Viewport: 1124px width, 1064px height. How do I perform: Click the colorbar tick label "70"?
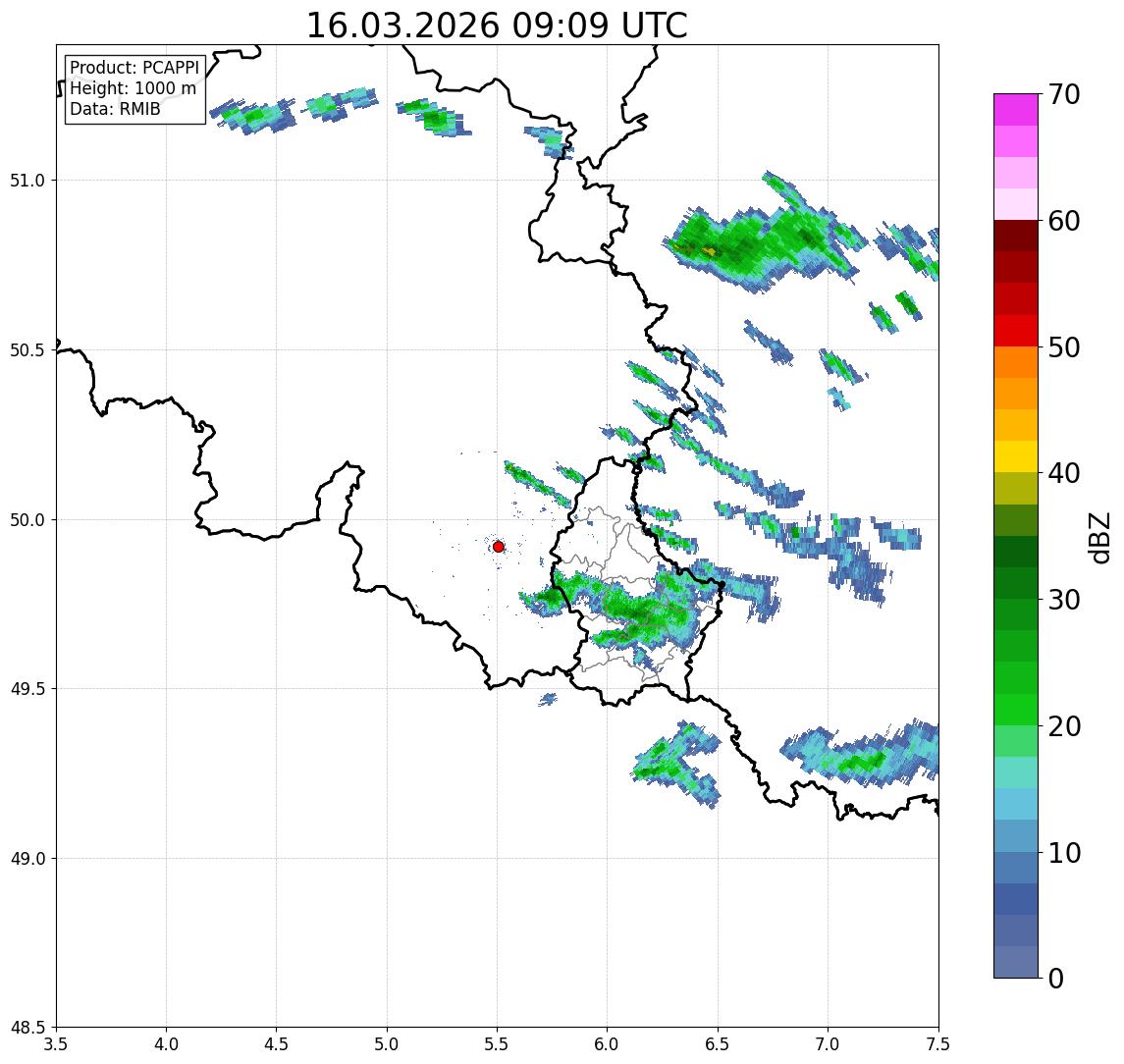(x=1064, y=94)
